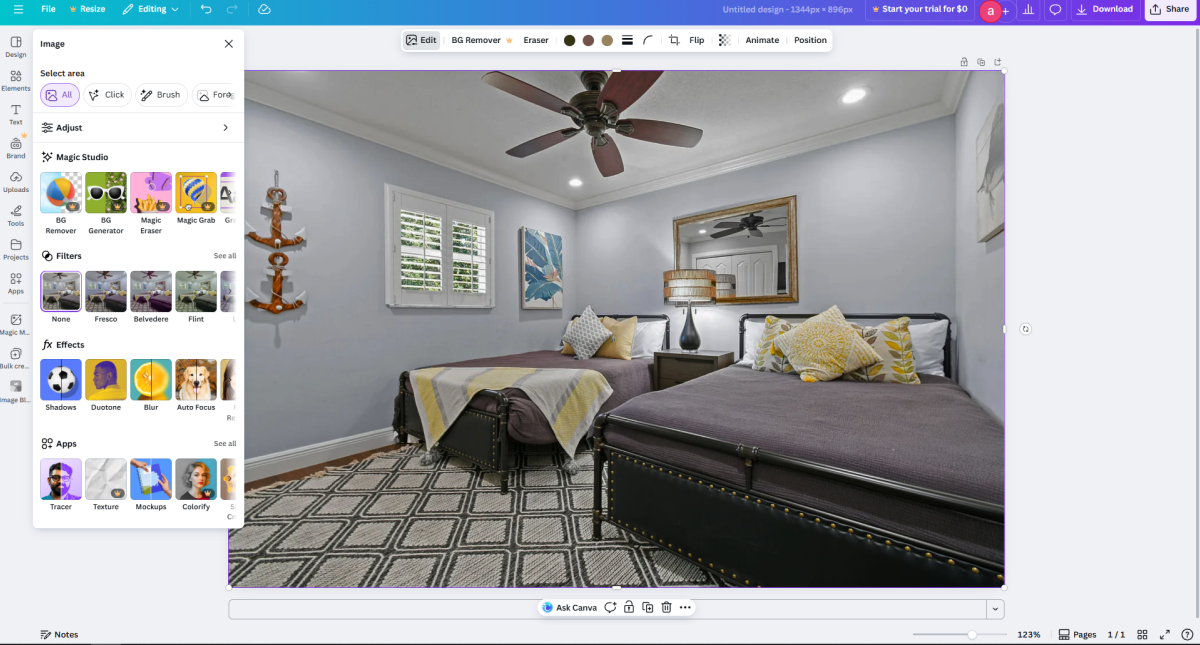This screenshot has width=1200, height=645.
Task: Select the Click selection mode
Action: point(107,94)
